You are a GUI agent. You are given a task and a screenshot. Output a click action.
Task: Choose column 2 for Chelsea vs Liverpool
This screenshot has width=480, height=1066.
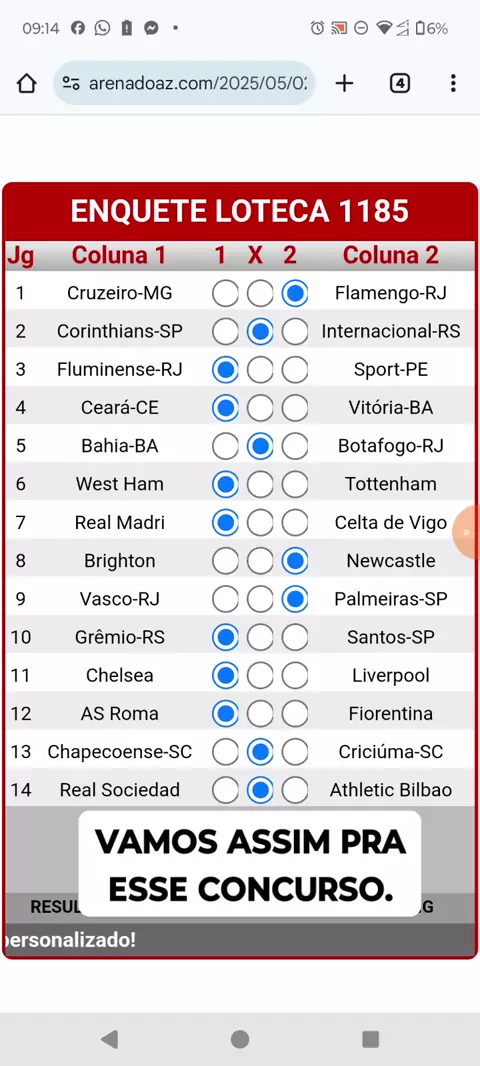pos(294,676)
